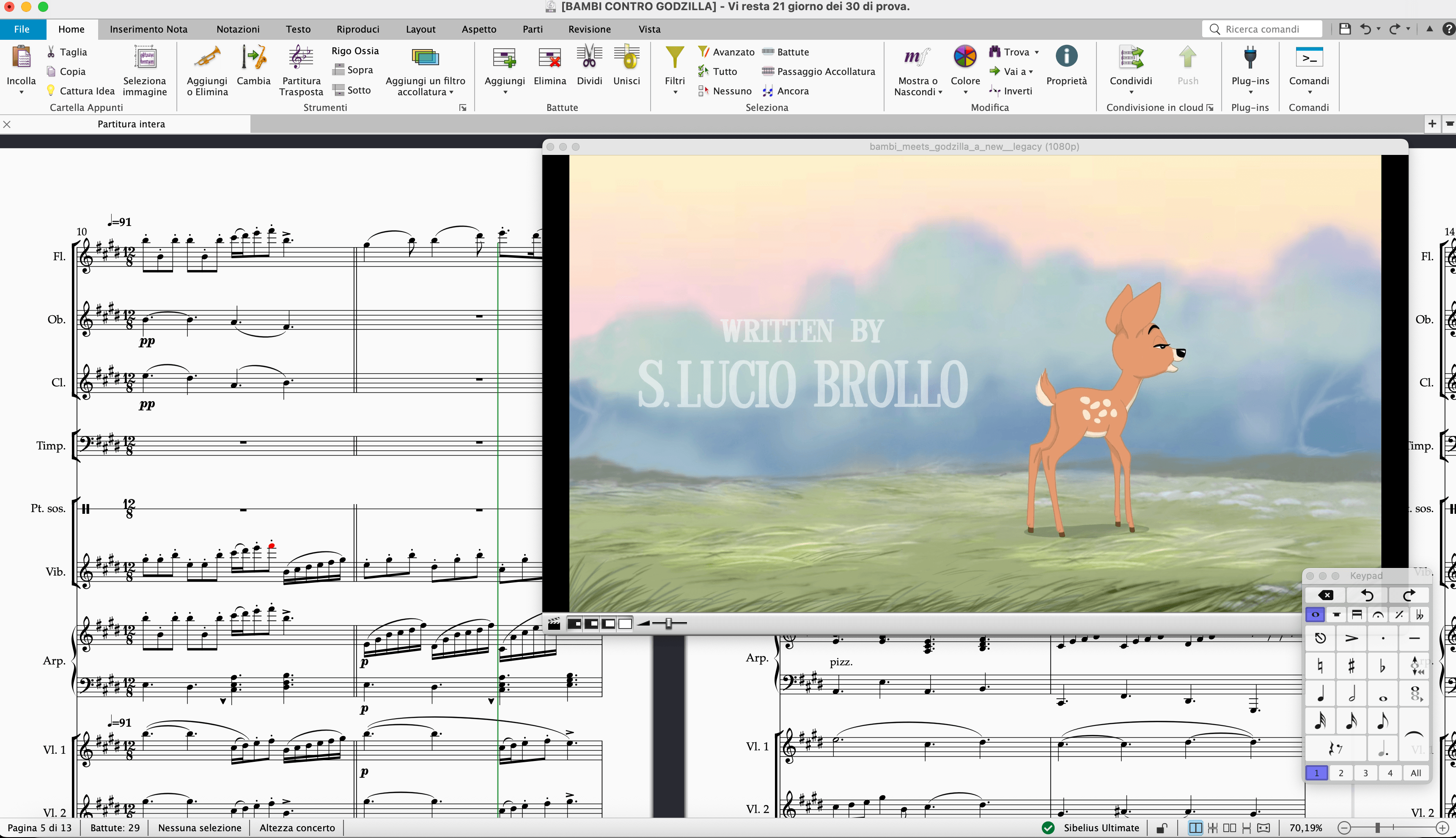The width and height of the screenshot is (1456, 838).
Task: Click the Cattura Idea button
Action: click(80, 91)
